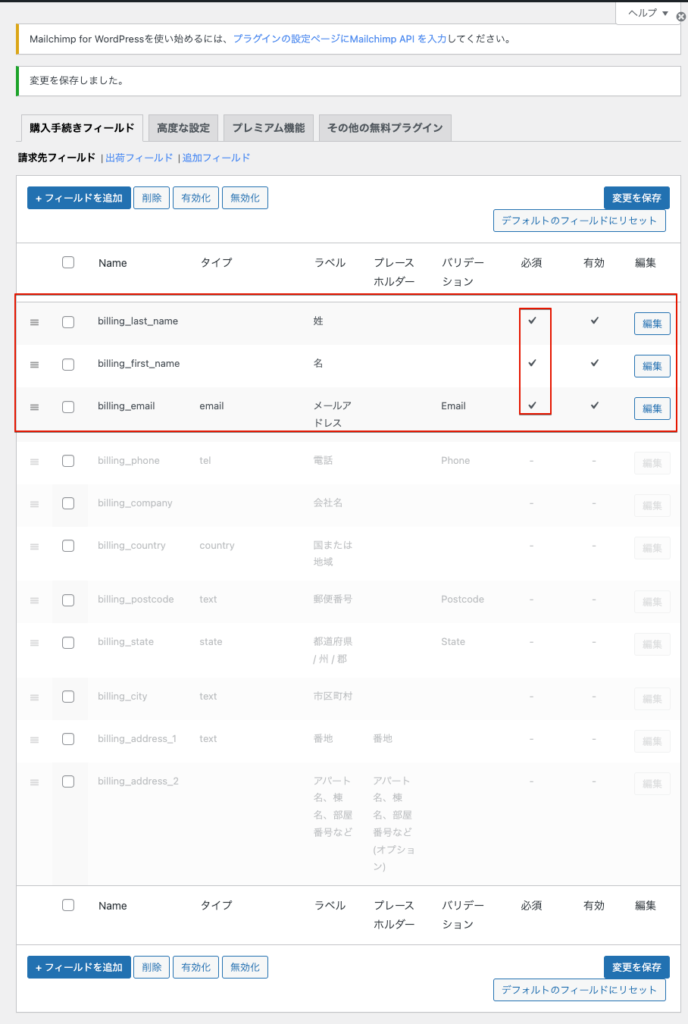688x1024 pixels.
Task: Click drag handle icon of billing_phone row
Action: click(34, 462)
